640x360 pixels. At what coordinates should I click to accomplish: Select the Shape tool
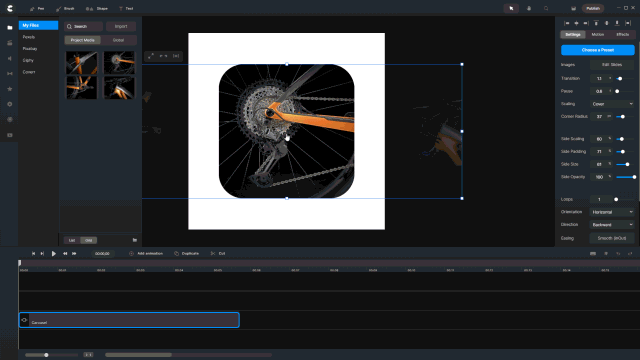(x=97, y=9)
